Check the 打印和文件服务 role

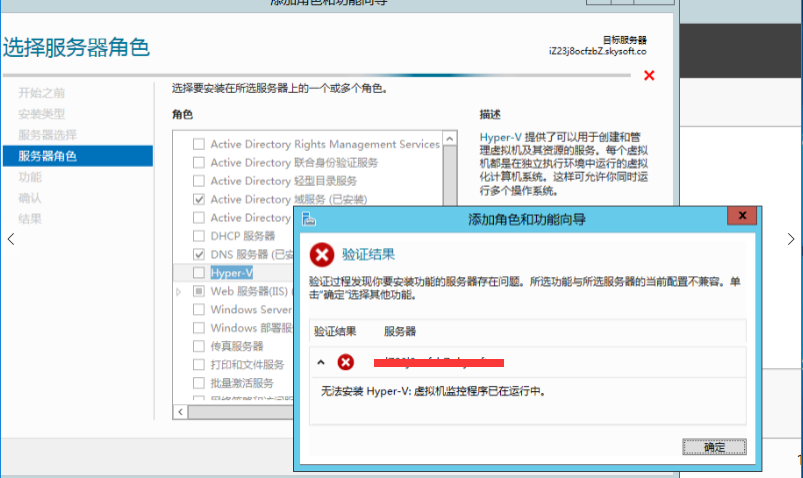coord(199,364)
